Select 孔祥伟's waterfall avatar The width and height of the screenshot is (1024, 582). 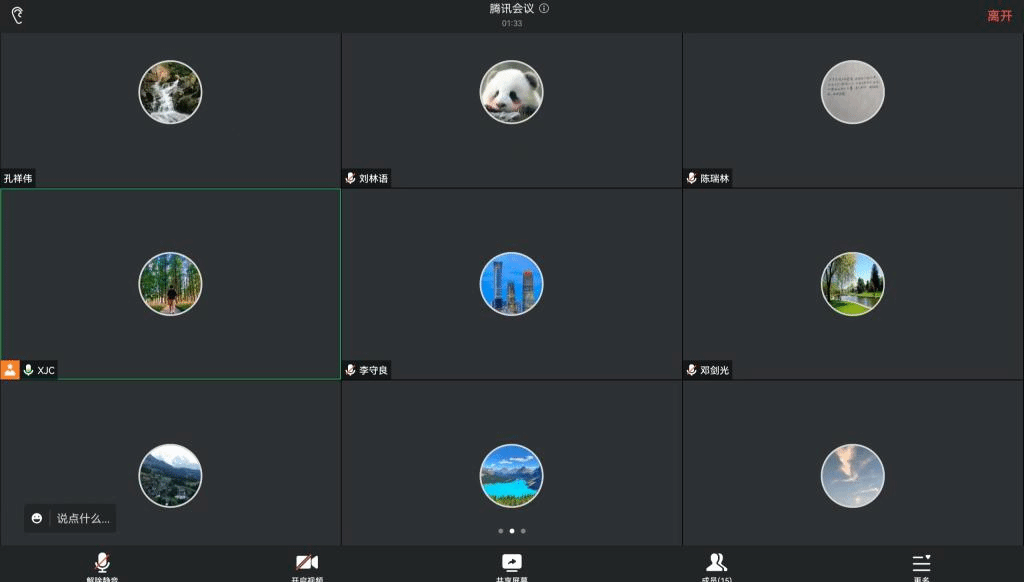click(x=170, y=92)
